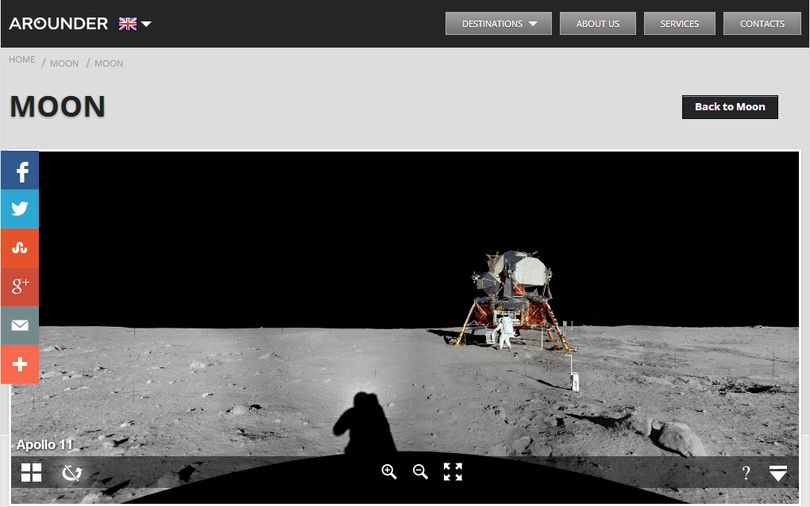
Task: Toggle the panorama auto-rotation icon
Action: pyautogui.click(x=72, y=472)
